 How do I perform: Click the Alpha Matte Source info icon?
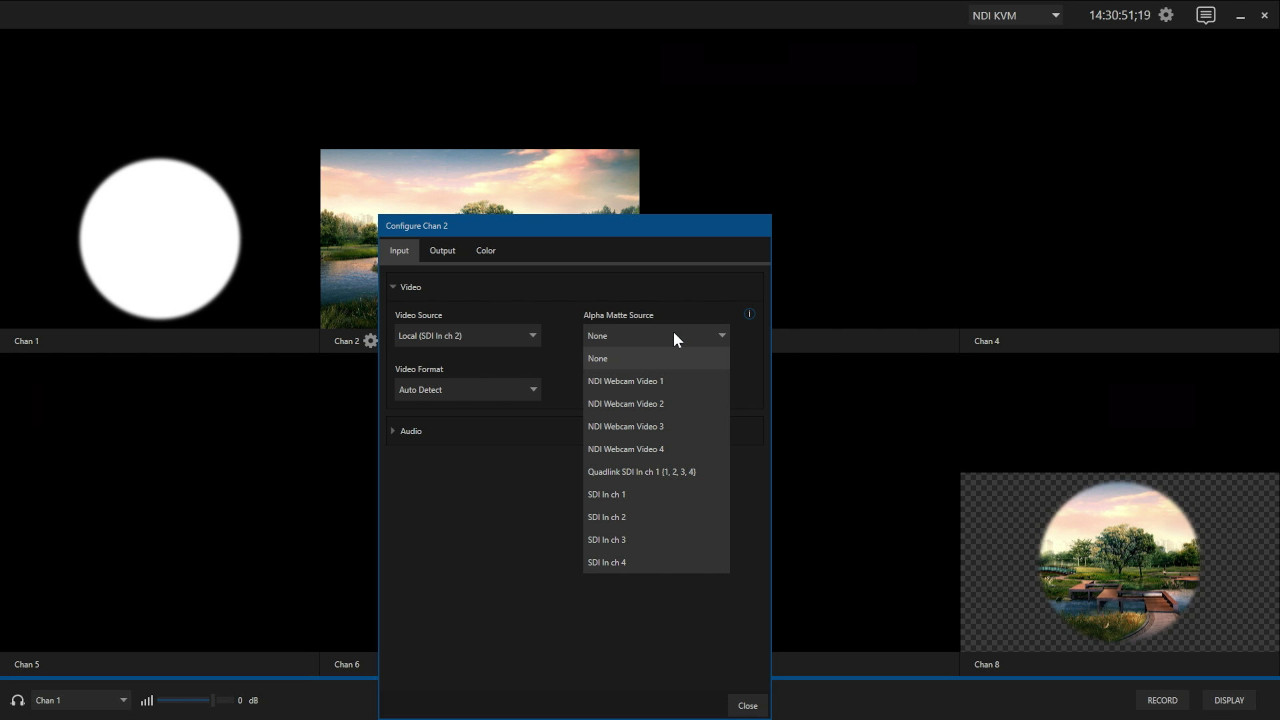pos(749,314)
